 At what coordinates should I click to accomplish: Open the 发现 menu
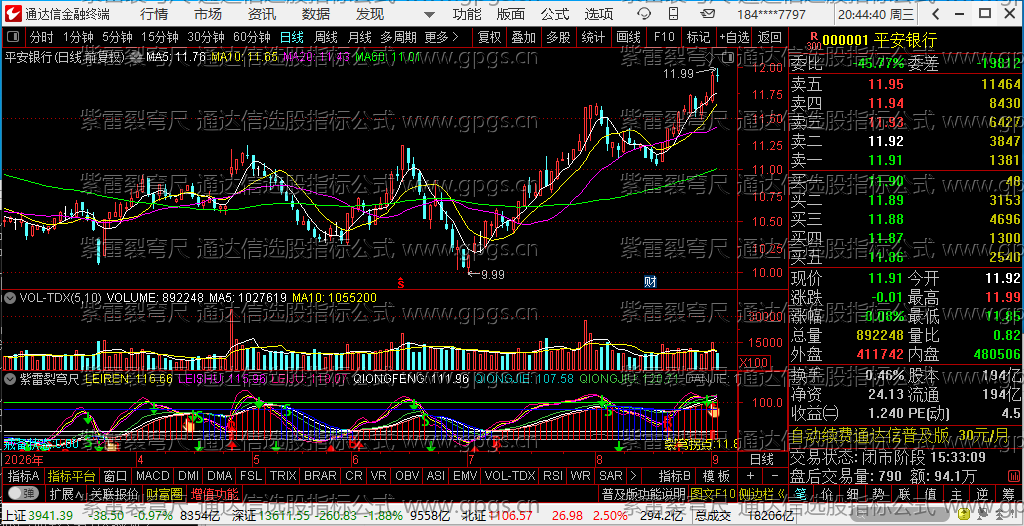(370, 14)
